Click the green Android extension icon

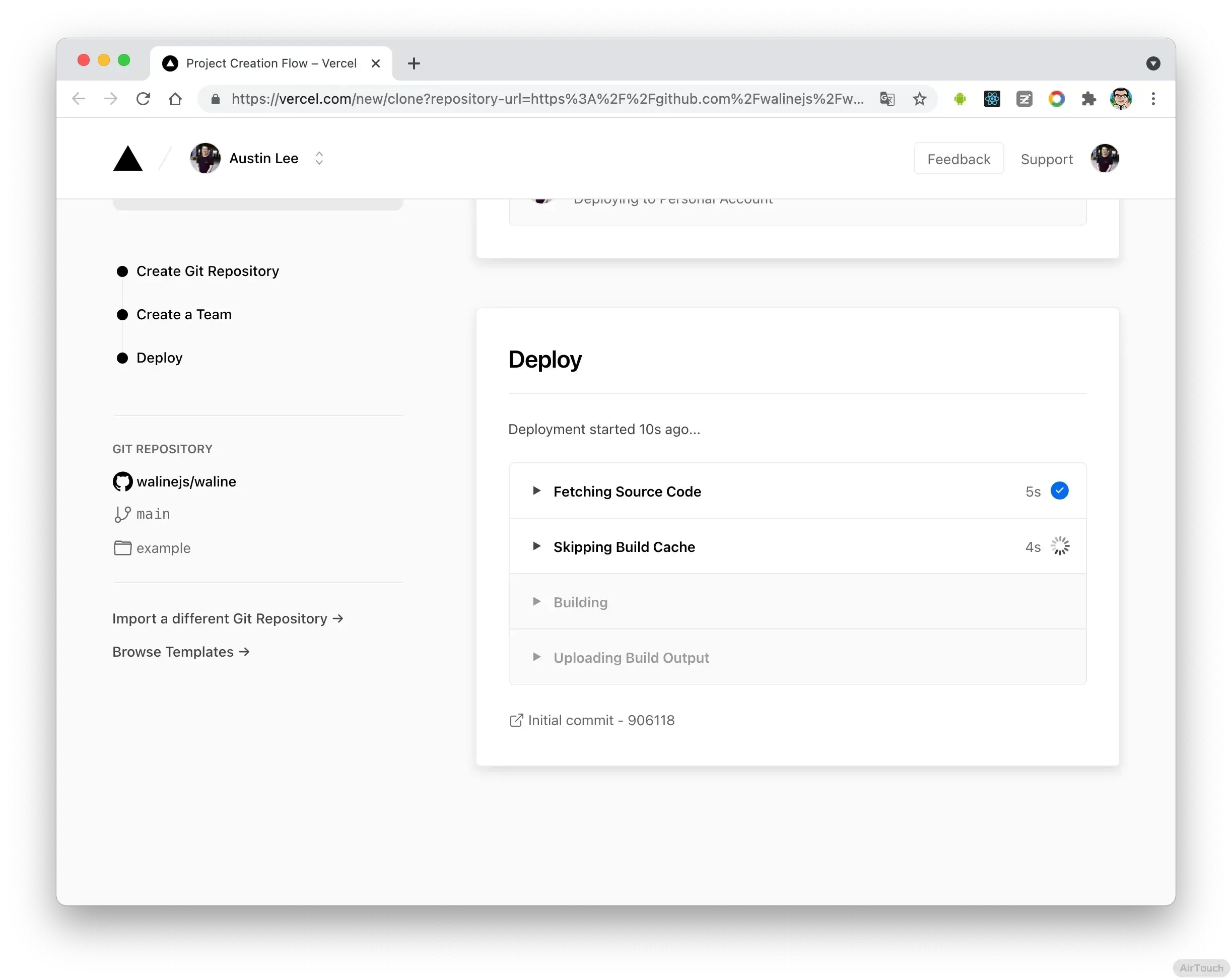pos(960,99)
